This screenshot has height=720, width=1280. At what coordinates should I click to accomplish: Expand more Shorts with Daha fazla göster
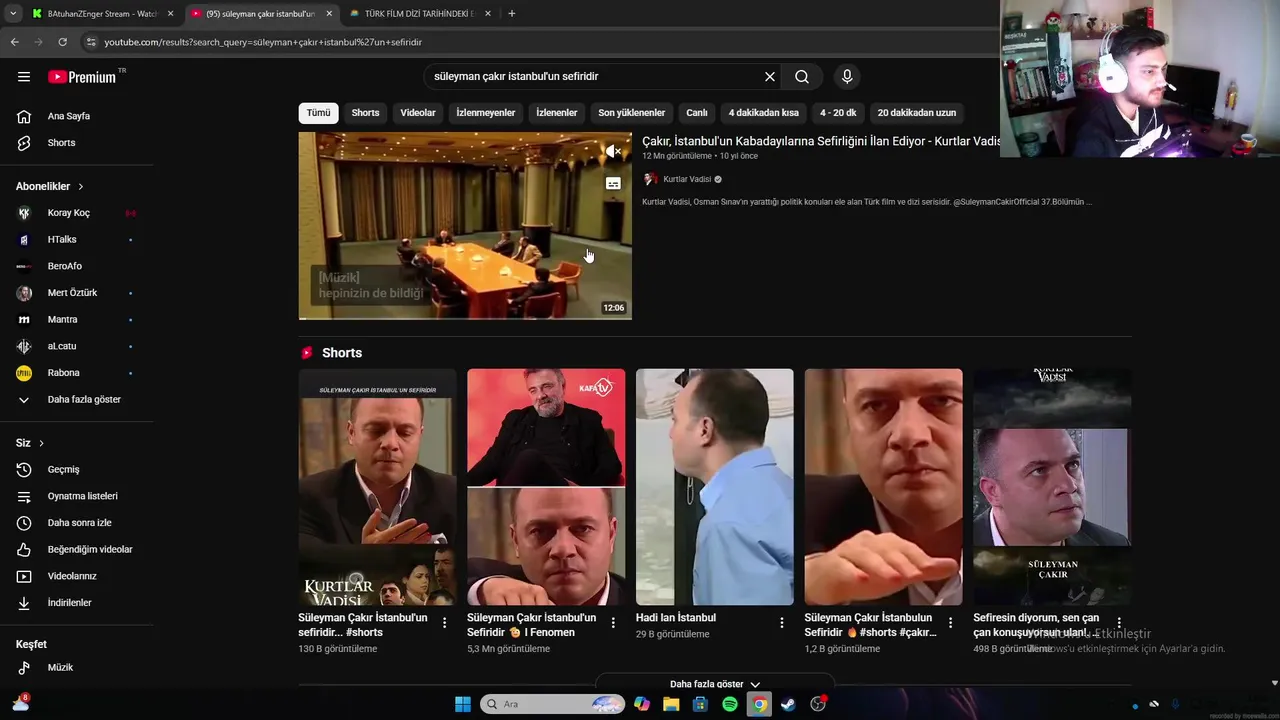pos(715,684)
